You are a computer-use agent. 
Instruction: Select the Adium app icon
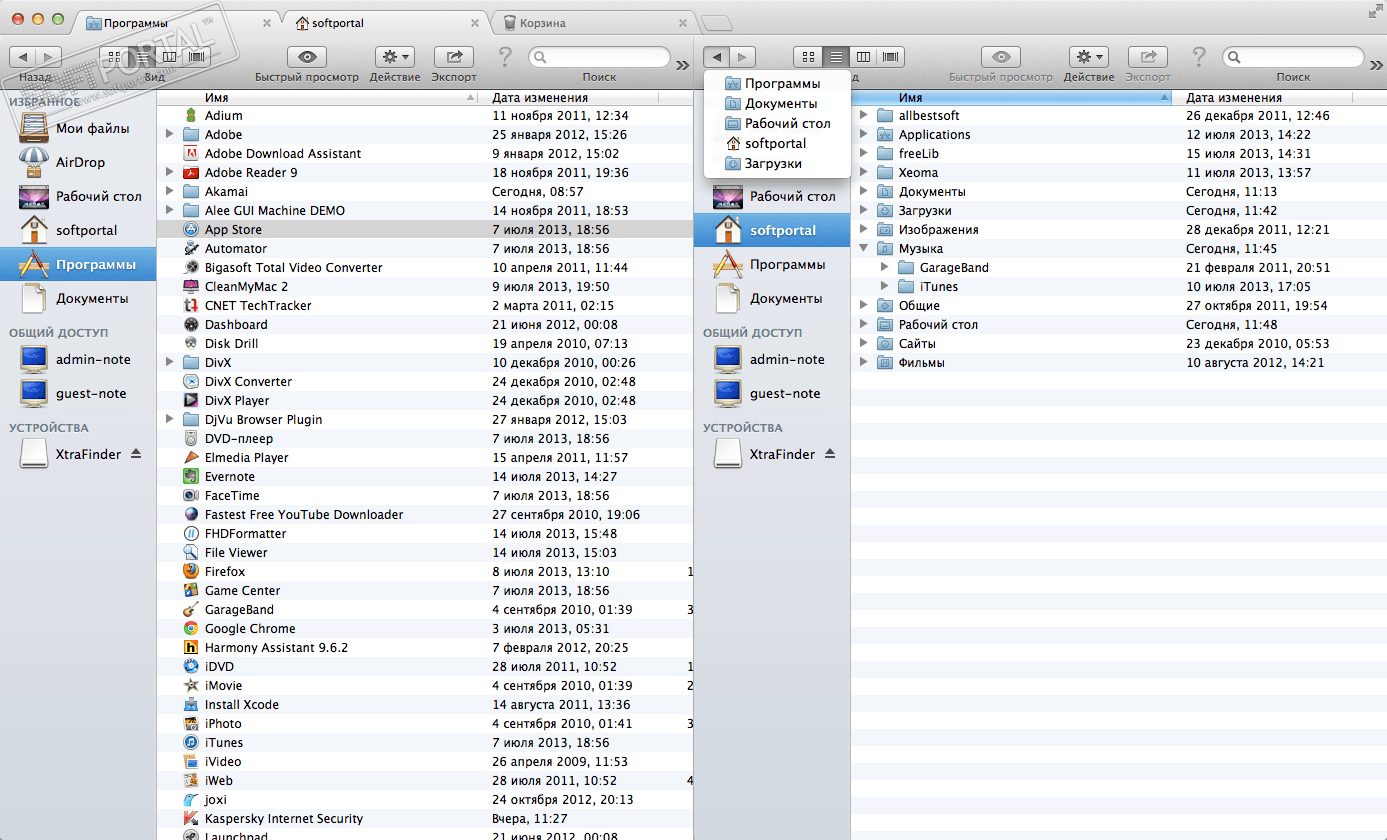coord(191,116)
